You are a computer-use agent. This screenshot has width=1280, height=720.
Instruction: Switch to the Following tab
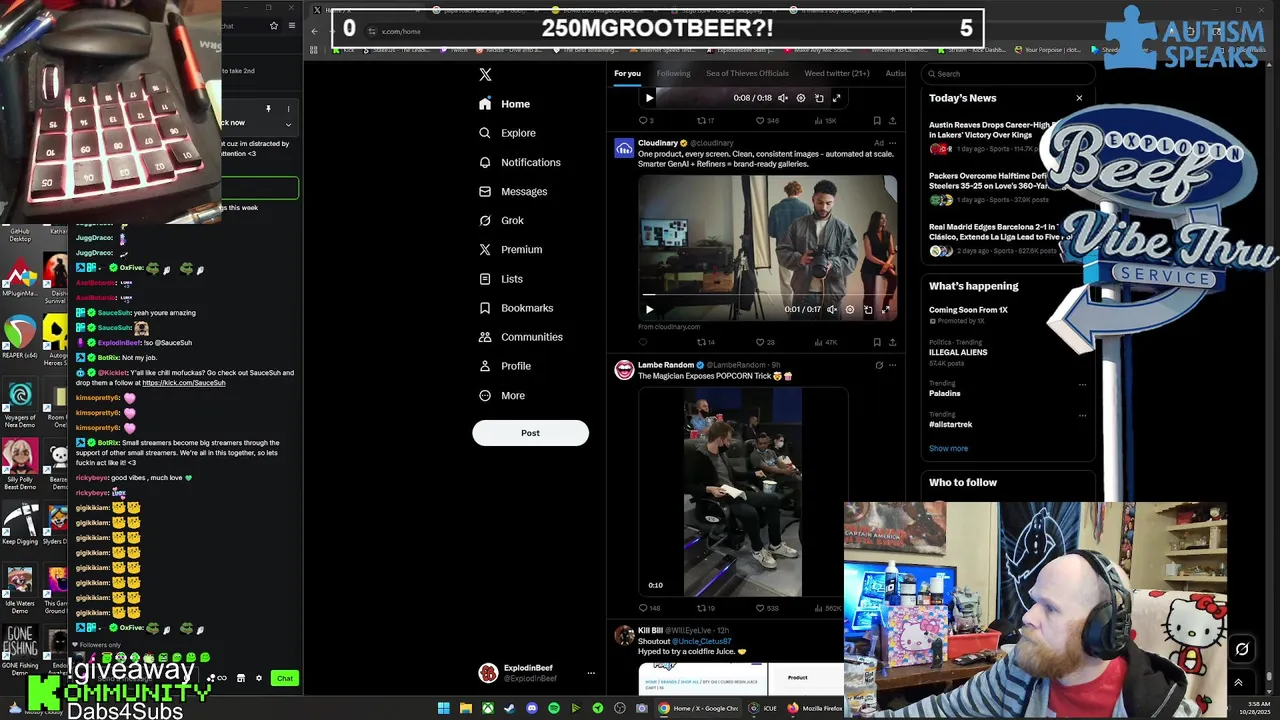coord(673,73)
